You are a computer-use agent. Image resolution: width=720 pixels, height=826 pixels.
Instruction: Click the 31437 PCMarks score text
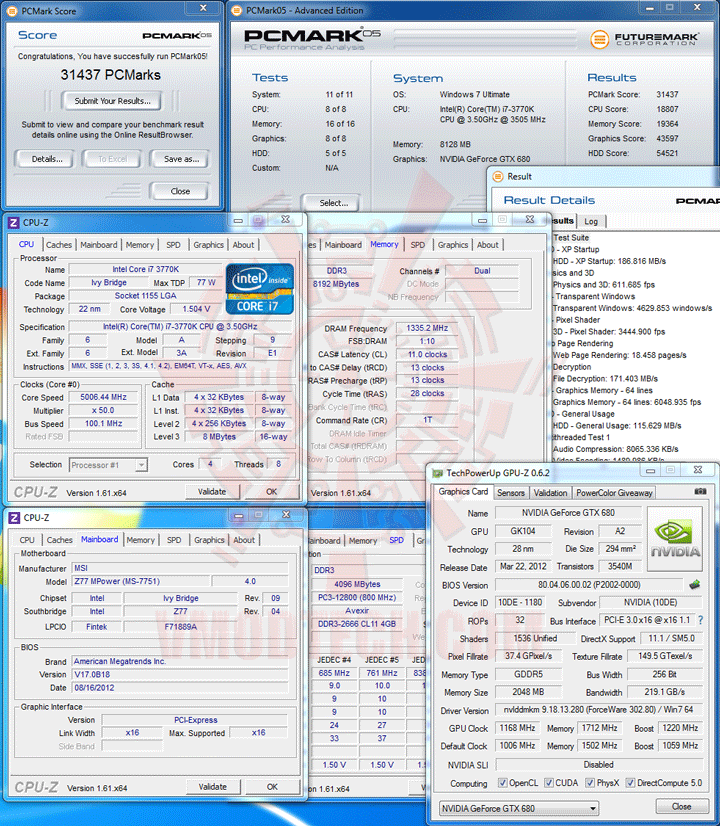tap(111, 74)
